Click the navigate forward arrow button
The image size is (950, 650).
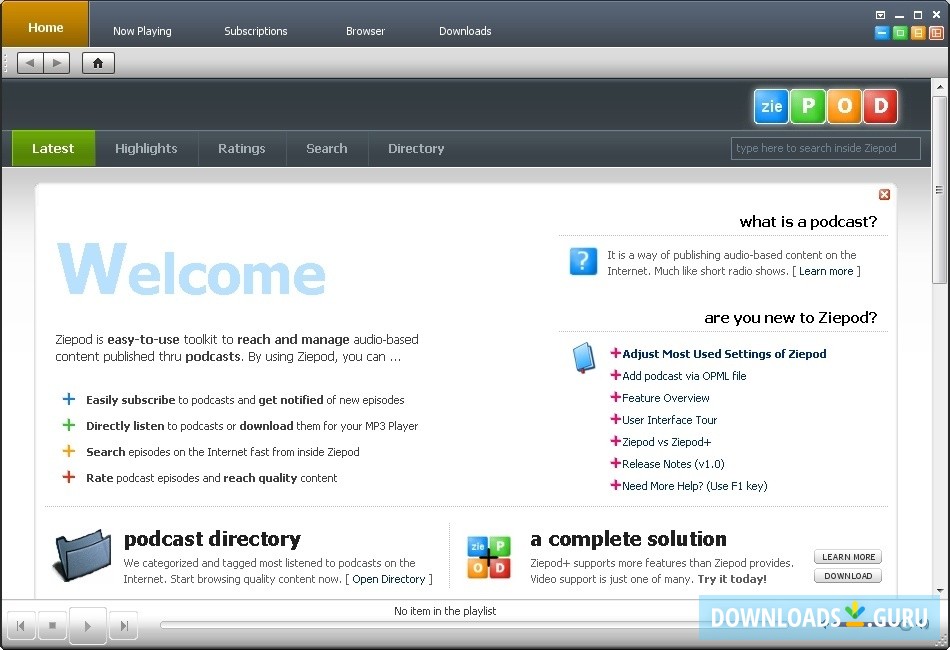click(x=56, y=62)
